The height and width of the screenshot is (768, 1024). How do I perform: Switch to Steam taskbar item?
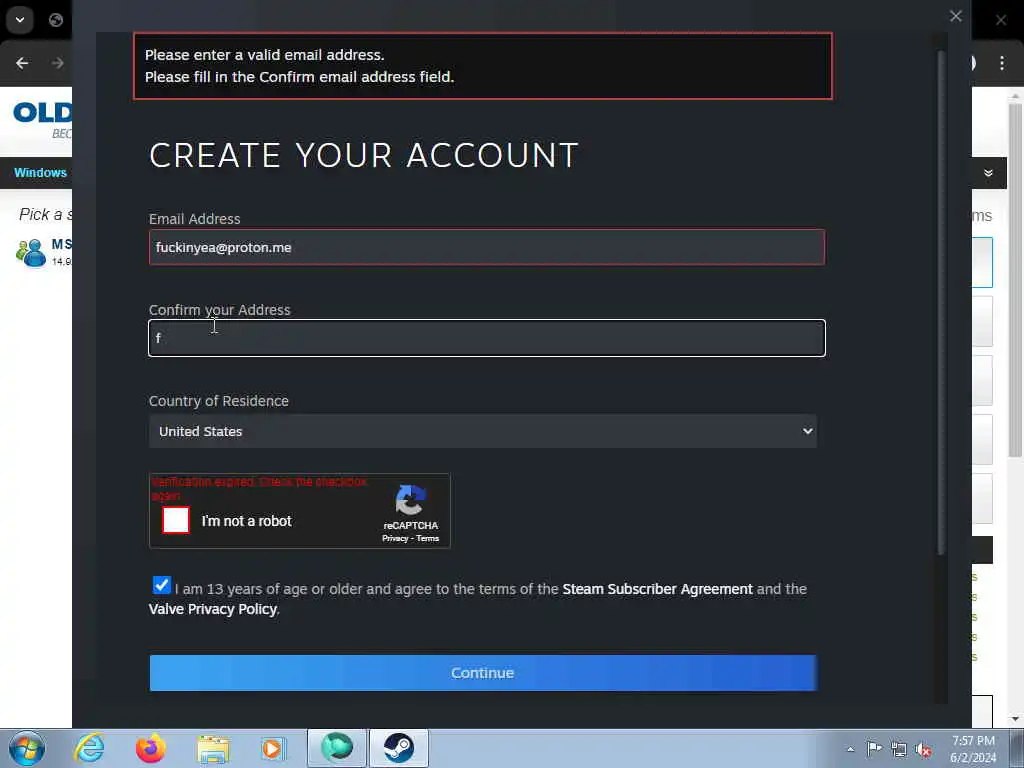click(398, 748)
